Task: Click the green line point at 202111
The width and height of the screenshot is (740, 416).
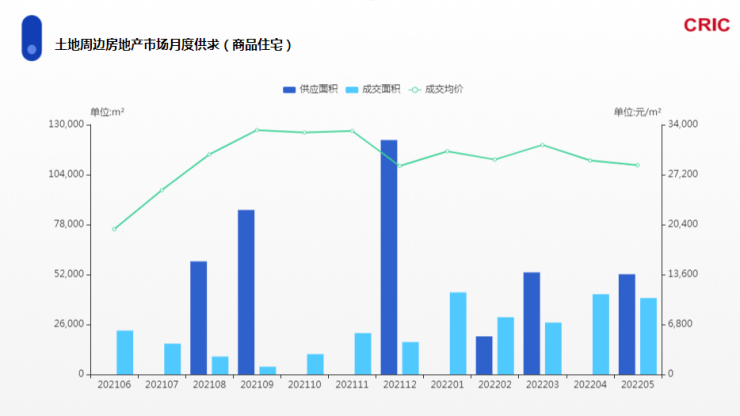Action: pos(352,131)
